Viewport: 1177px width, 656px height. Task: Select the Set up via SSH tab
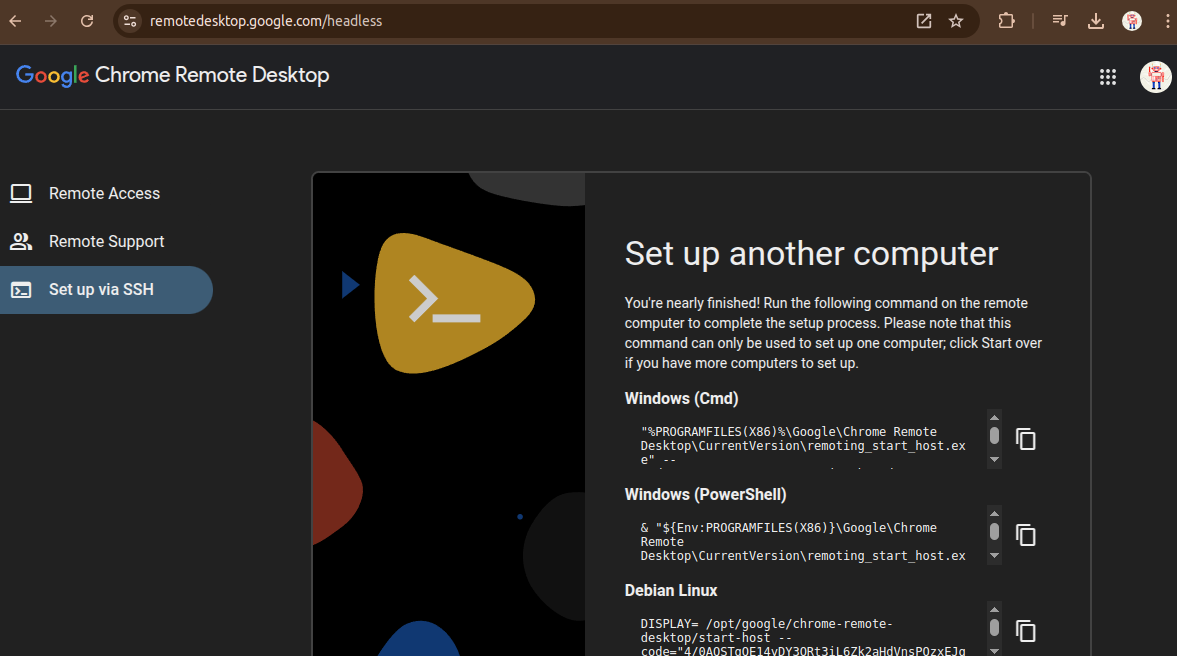click(106, 290)
